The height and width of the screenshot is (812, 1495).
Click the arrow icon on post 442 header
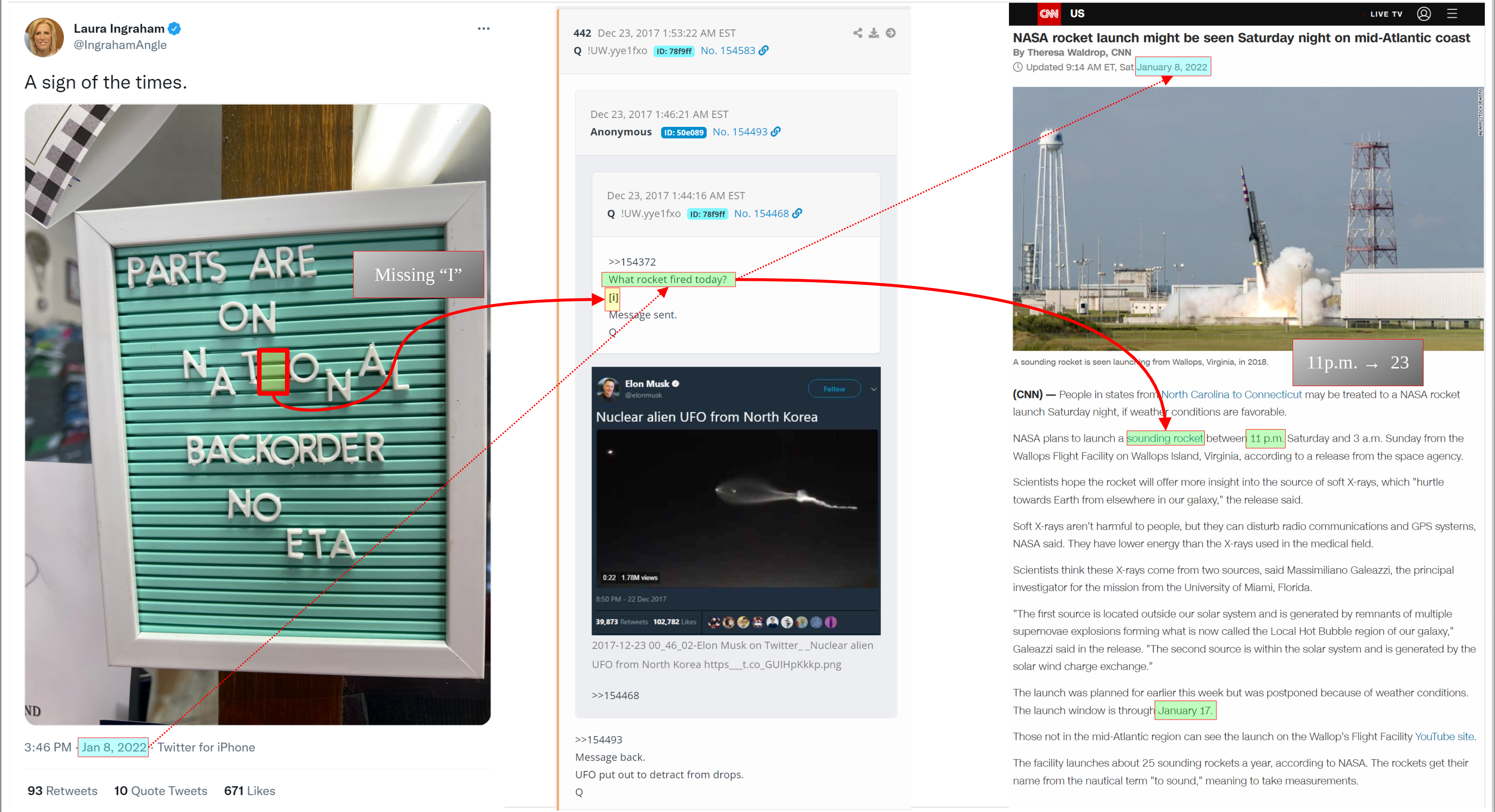pos(890,33)
